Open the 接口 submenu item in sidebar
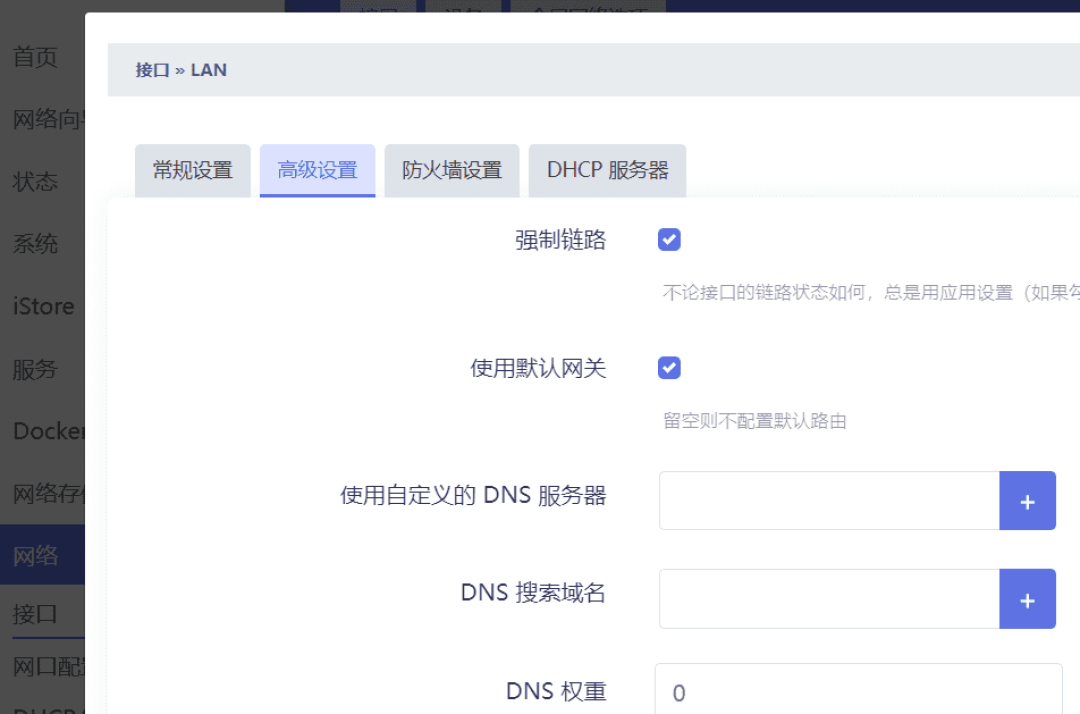The image size is (1080, 714). pyautogui.click(x=35, y=613)
